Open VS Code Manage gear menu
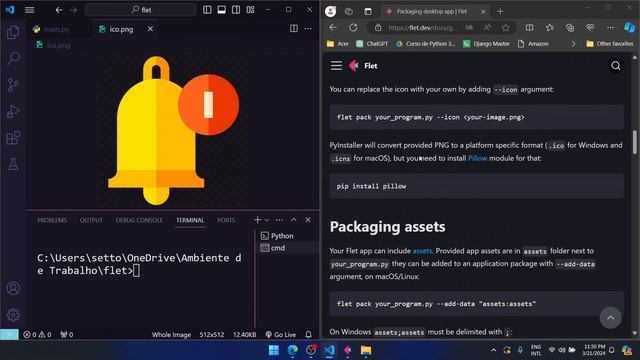 [x=13, y=315]
